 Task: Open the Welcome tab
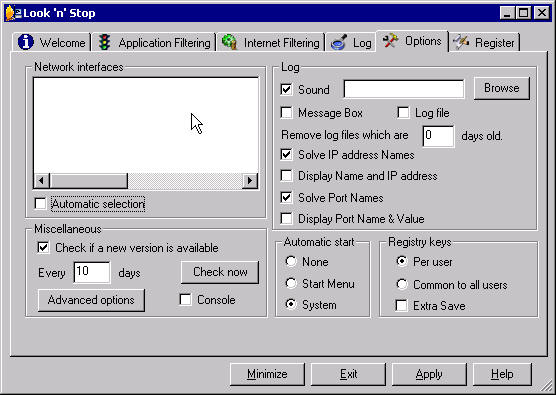coord(52,42)
